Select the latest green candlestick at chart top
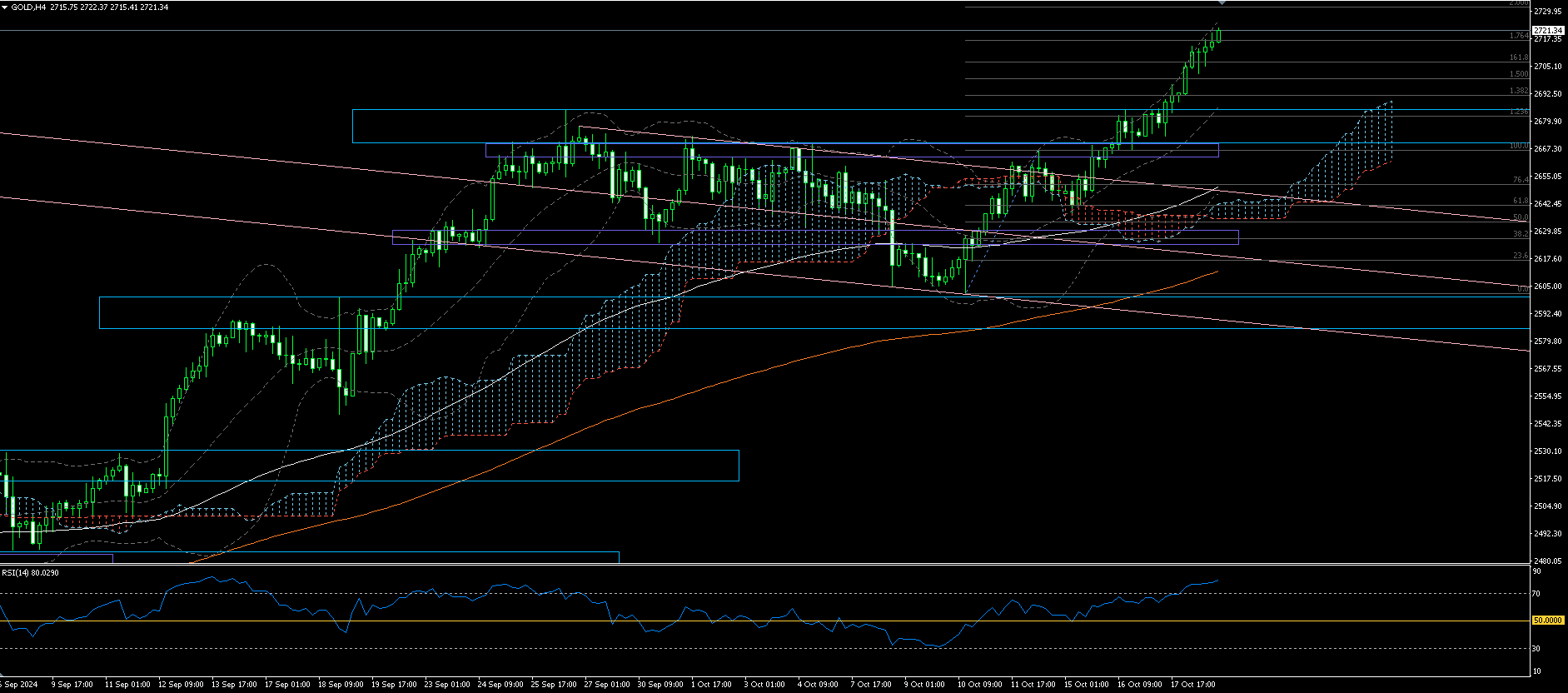 pyautogui.click(x=1218, y=35)
